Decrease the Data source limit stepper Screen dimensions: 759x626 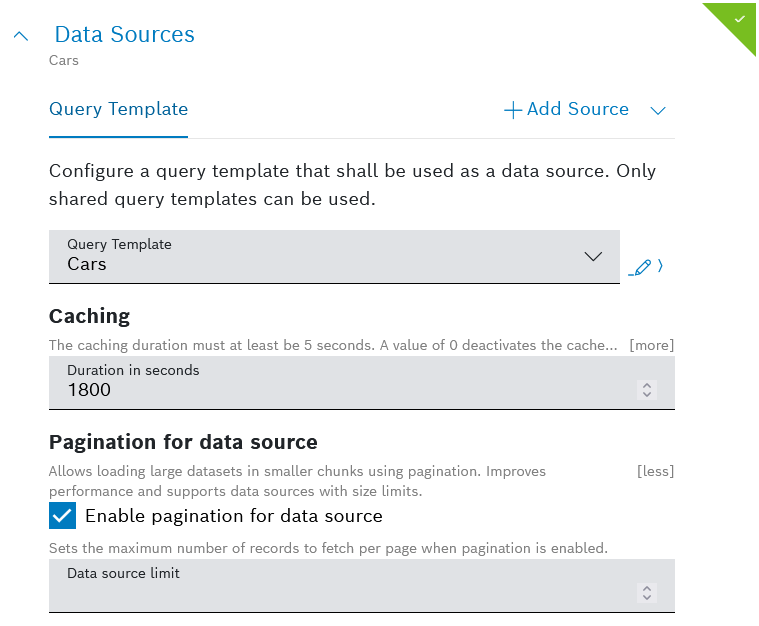tap(647, 598)
